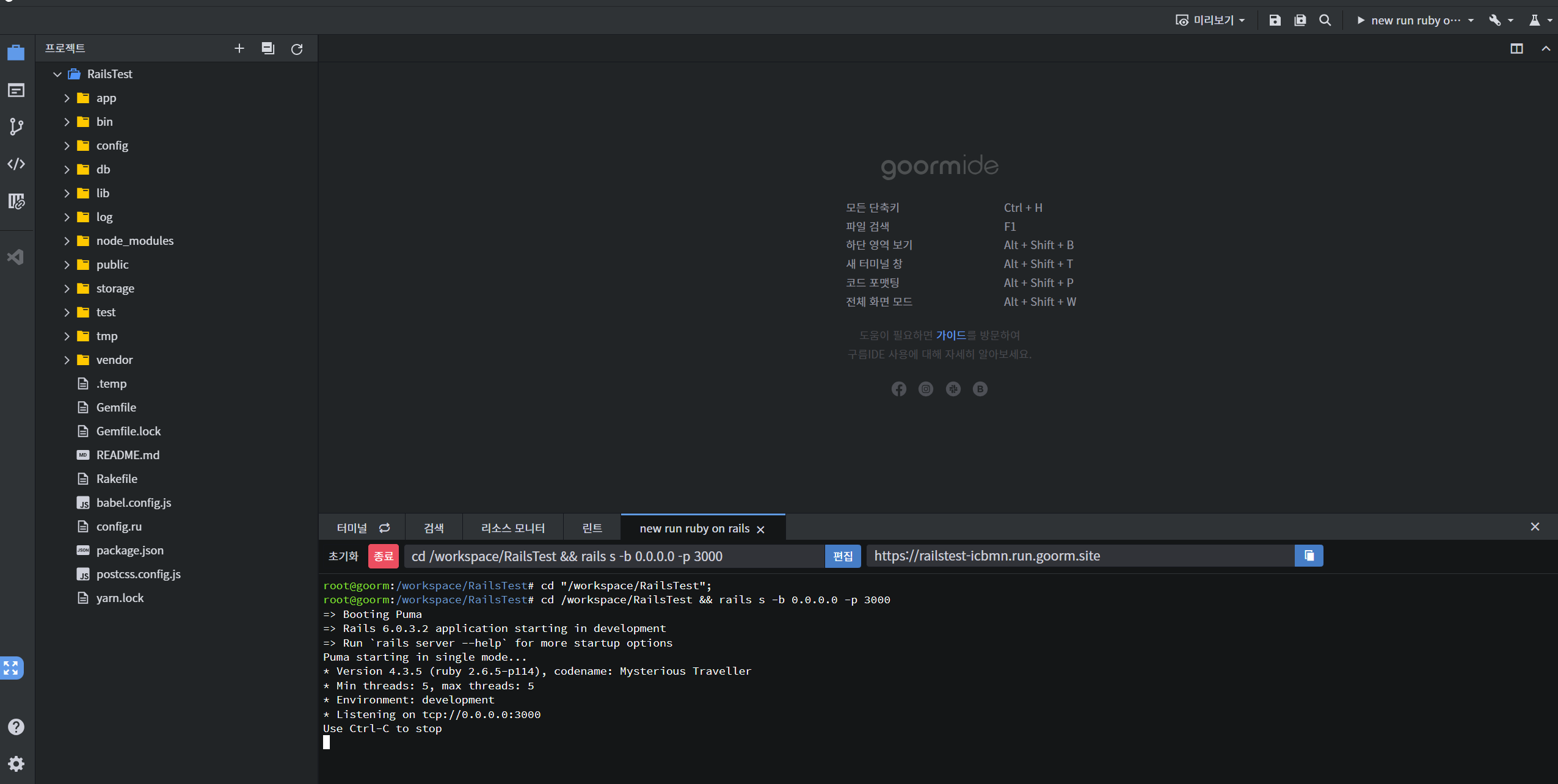Click the search magnifier in the top toolbar

1325,20
